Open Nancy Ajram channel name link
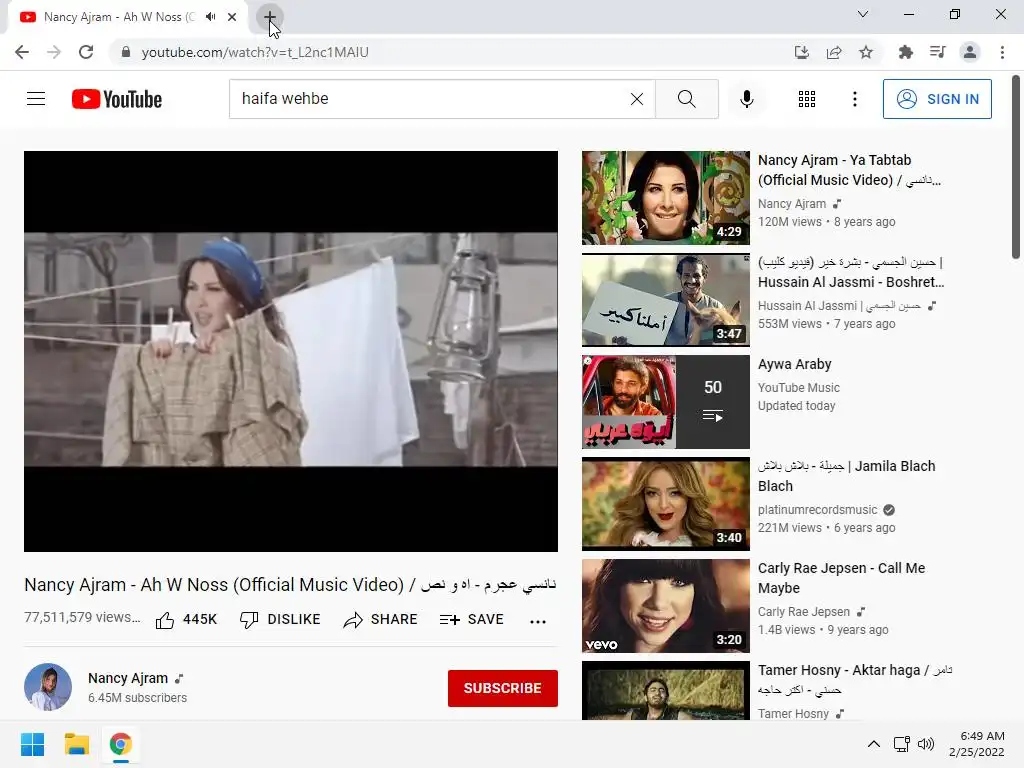 point(128,678)
